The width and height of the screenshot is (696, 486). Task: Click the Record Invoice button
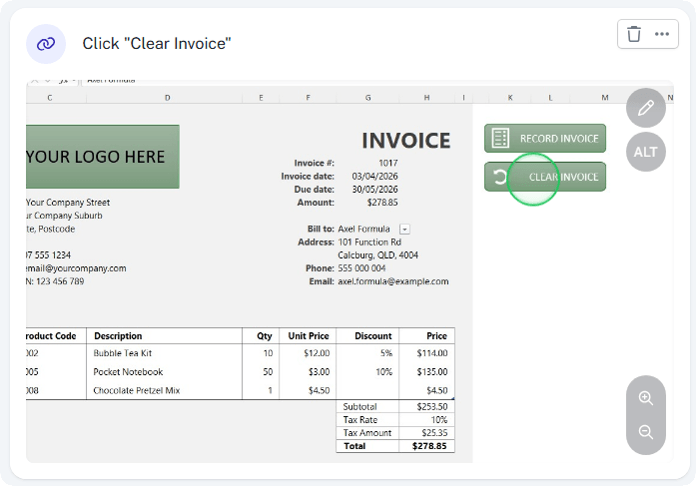[545, 138]
